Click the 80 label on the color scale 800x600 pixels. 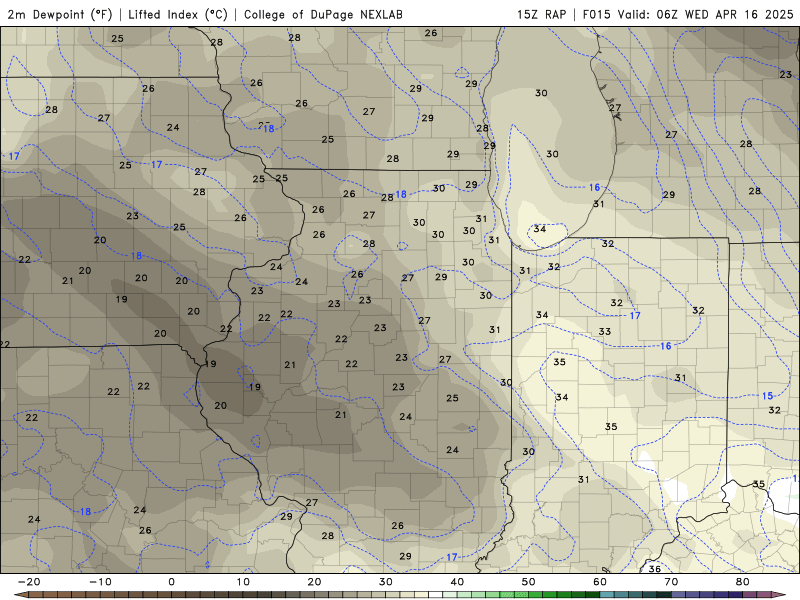pyautogui.click(x=743, y=582)
